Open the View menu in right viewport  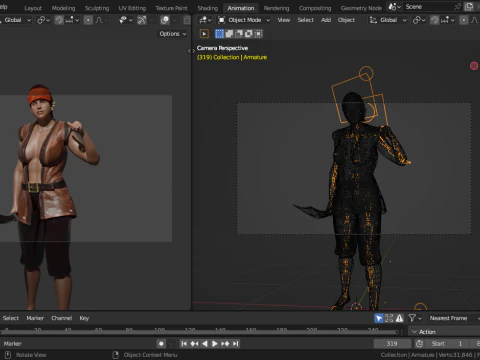284,20
